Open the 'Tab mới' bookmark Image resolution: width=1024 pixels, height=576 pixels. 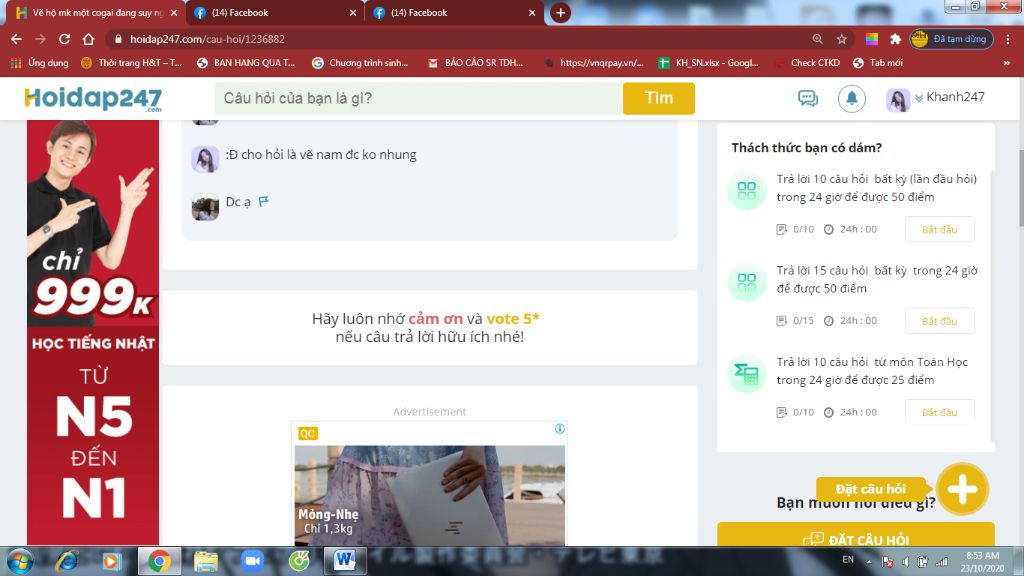[x=878, y=63]
